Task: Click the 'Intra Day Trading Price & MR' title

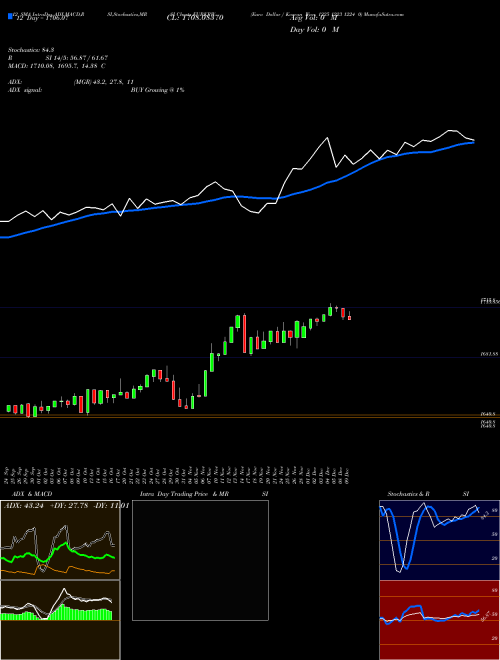Action: click(184, 494)
